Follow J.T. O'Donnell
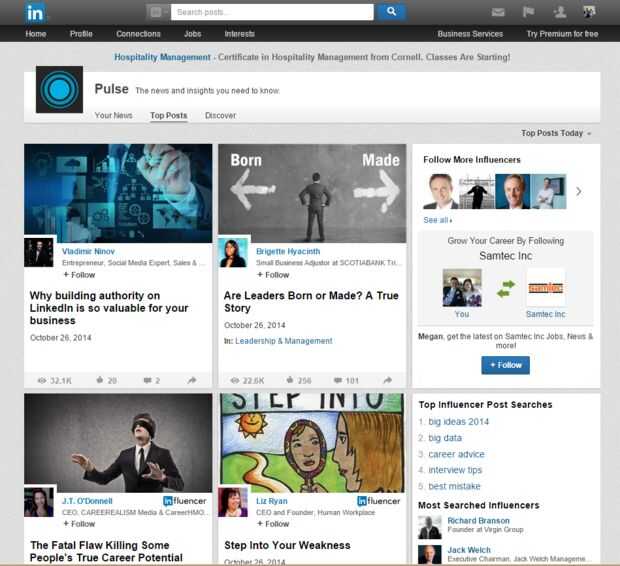Screen dimensions: 620x566 coord(79,524)
